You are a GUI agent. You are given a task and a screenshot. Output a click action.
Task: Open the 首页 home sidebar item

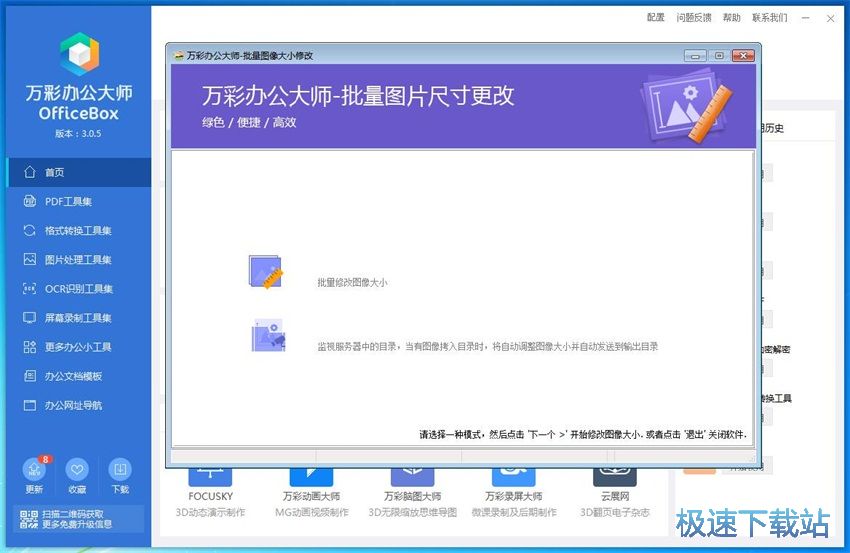coord(79,172)
